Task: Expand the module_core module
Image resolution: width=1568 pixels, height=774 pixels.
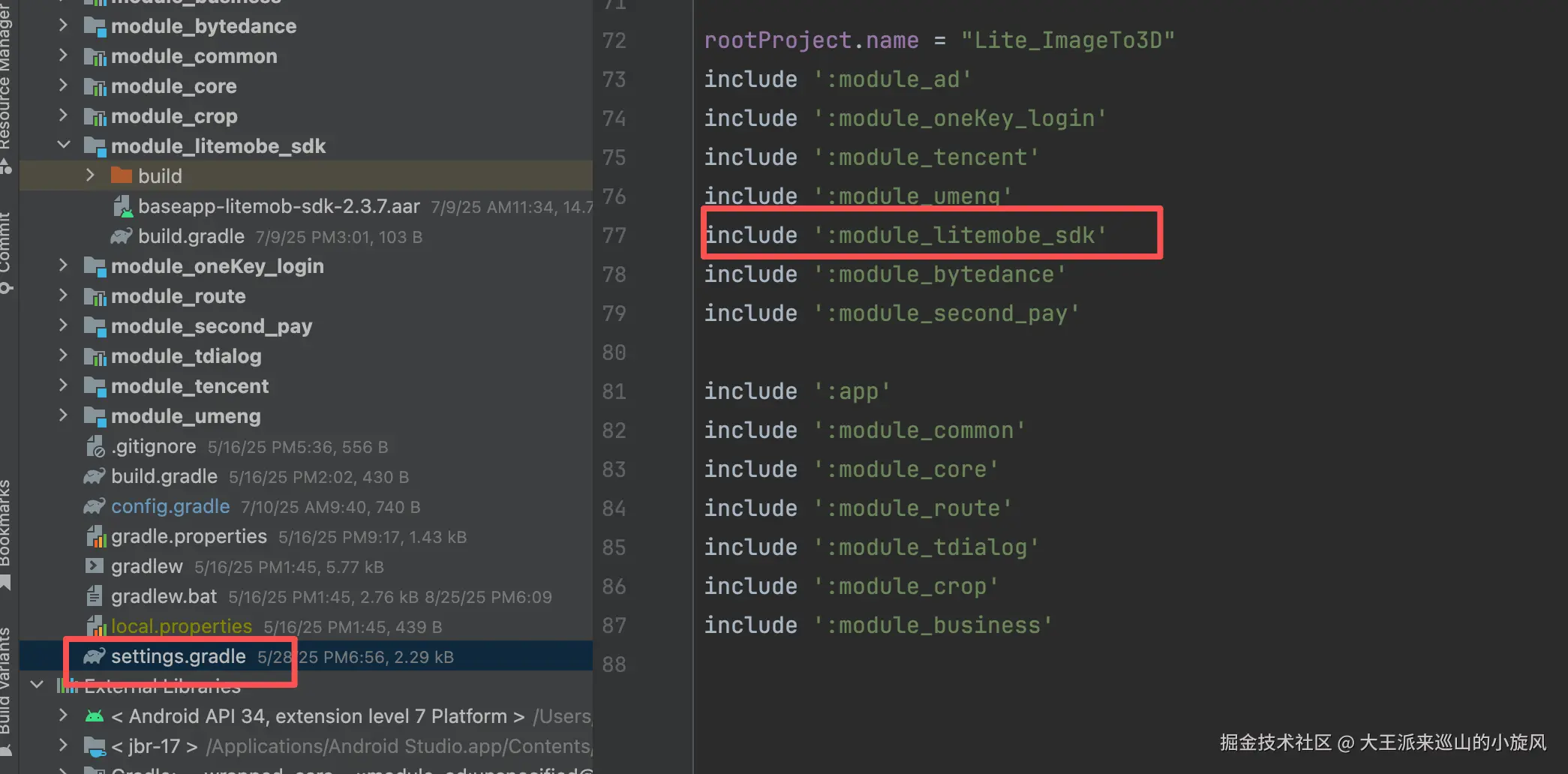Action: tap(64, 85)
